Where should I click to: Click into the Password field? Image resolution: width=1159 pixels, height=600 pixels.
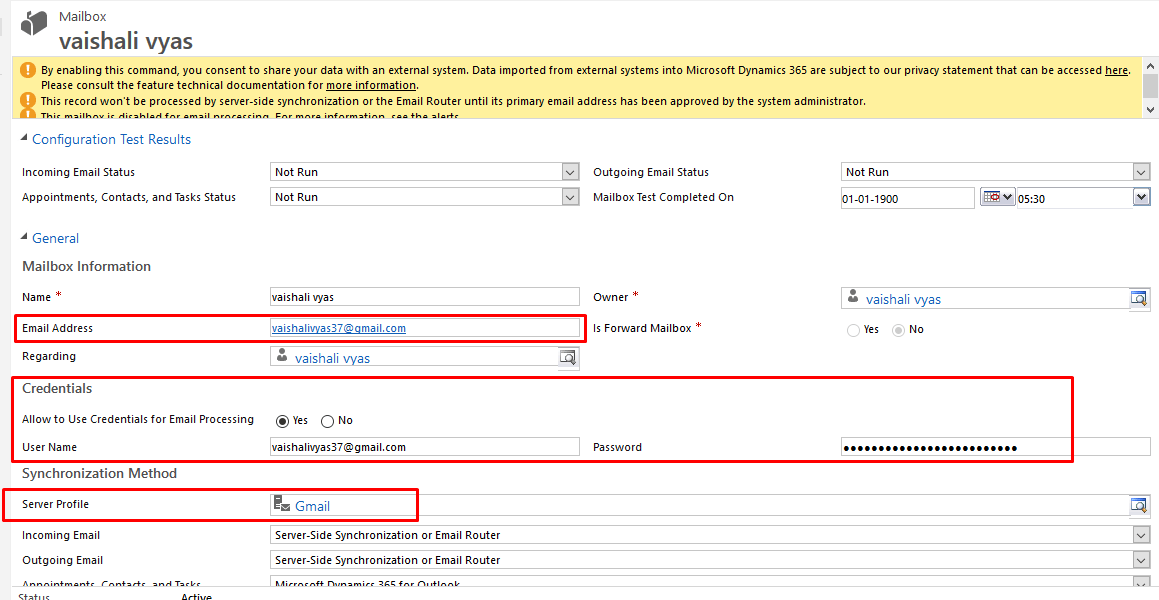(994, 447)
